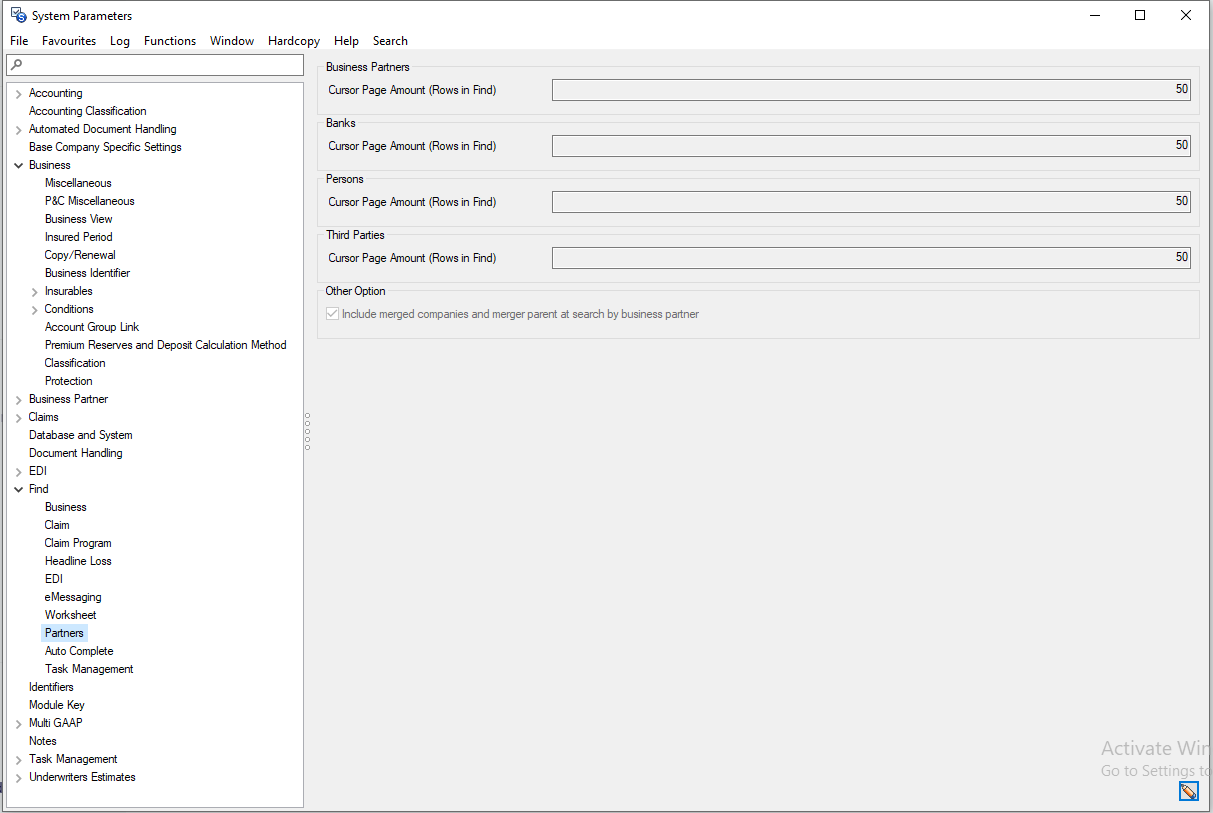Toggle Include merged companies checkbox
The width and height of the screenshot is (1213, 813).
(x=333, y=314)
